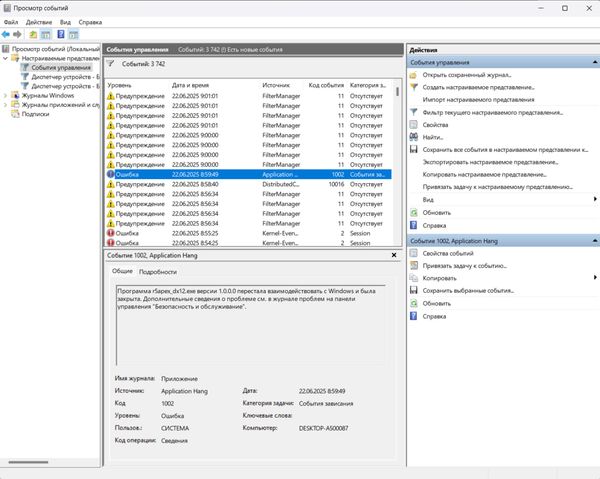600x479 pixels.
Task: Click the funnel icon above События: 3 742
Action: coord(110,64)
